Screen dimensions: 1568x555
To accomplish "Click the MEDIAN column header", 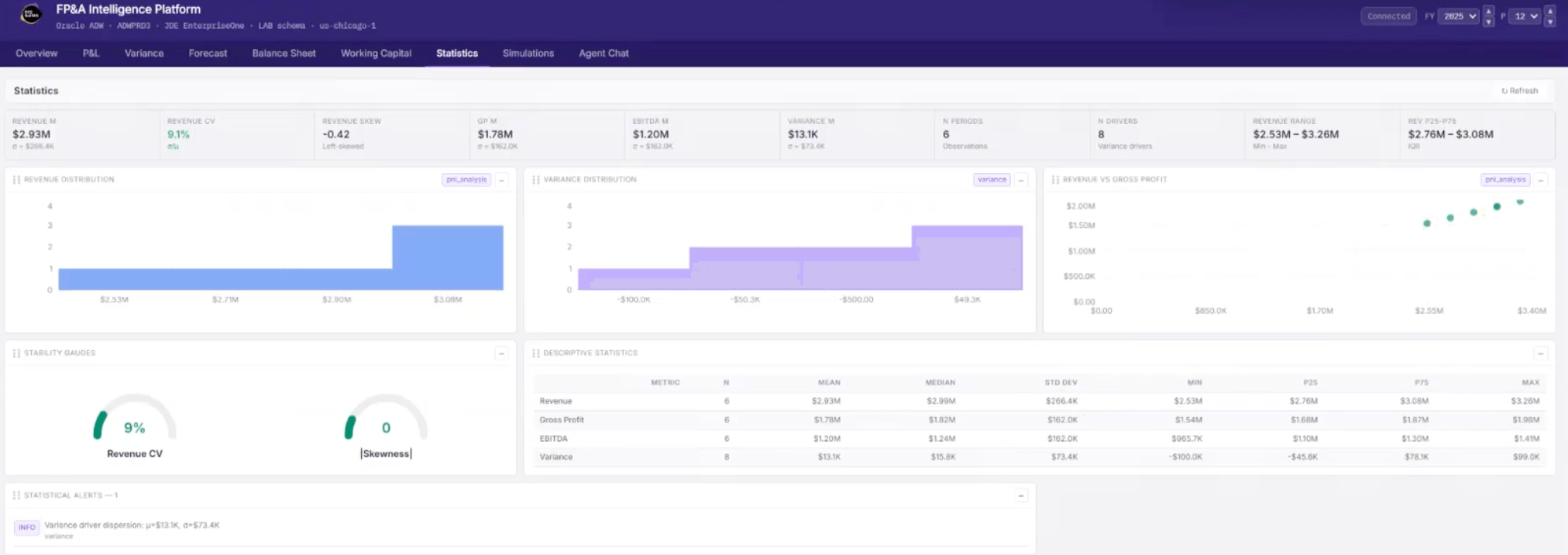I will (x=940, y=383).
